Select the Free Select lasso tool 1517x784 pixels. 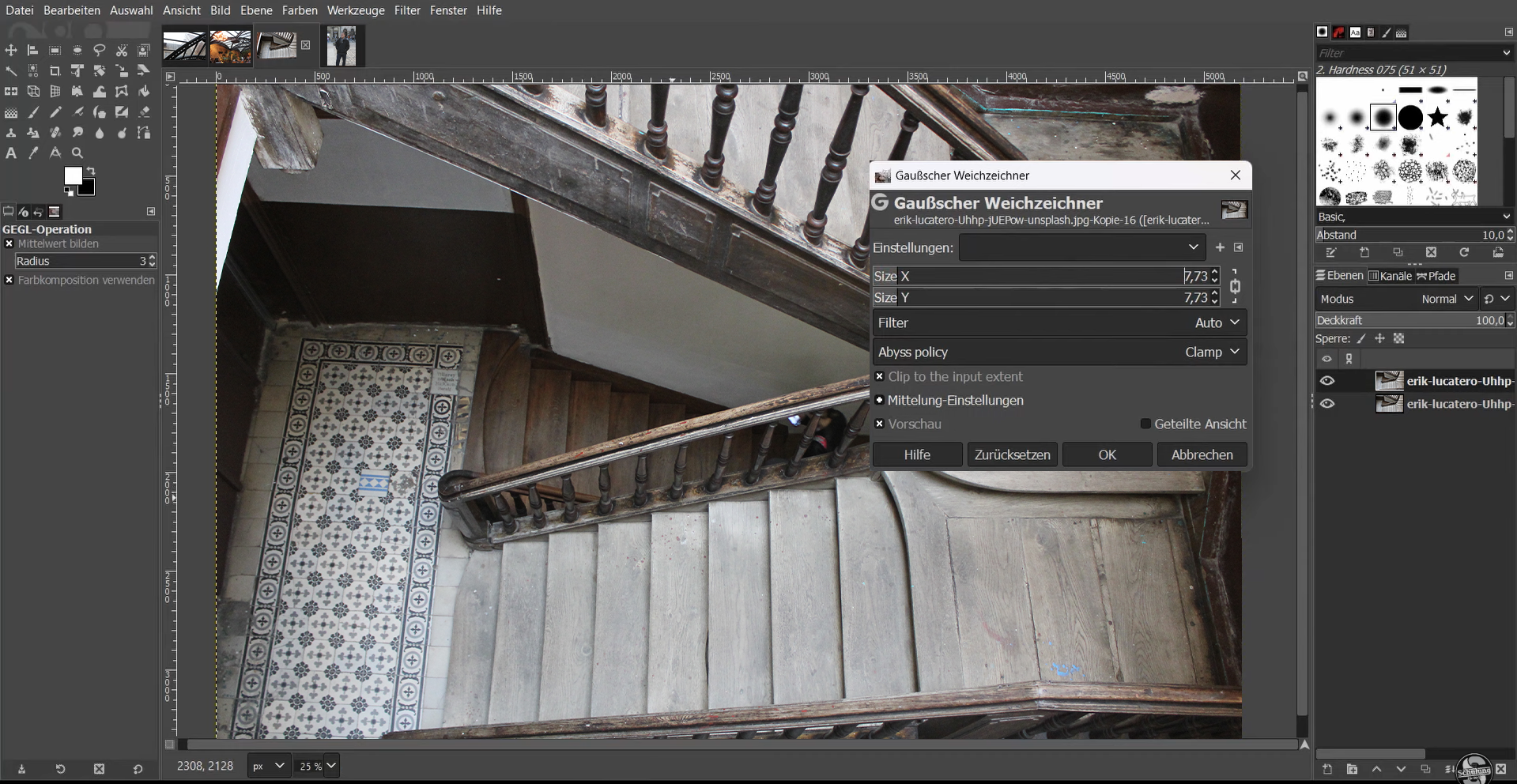[100, 50]
